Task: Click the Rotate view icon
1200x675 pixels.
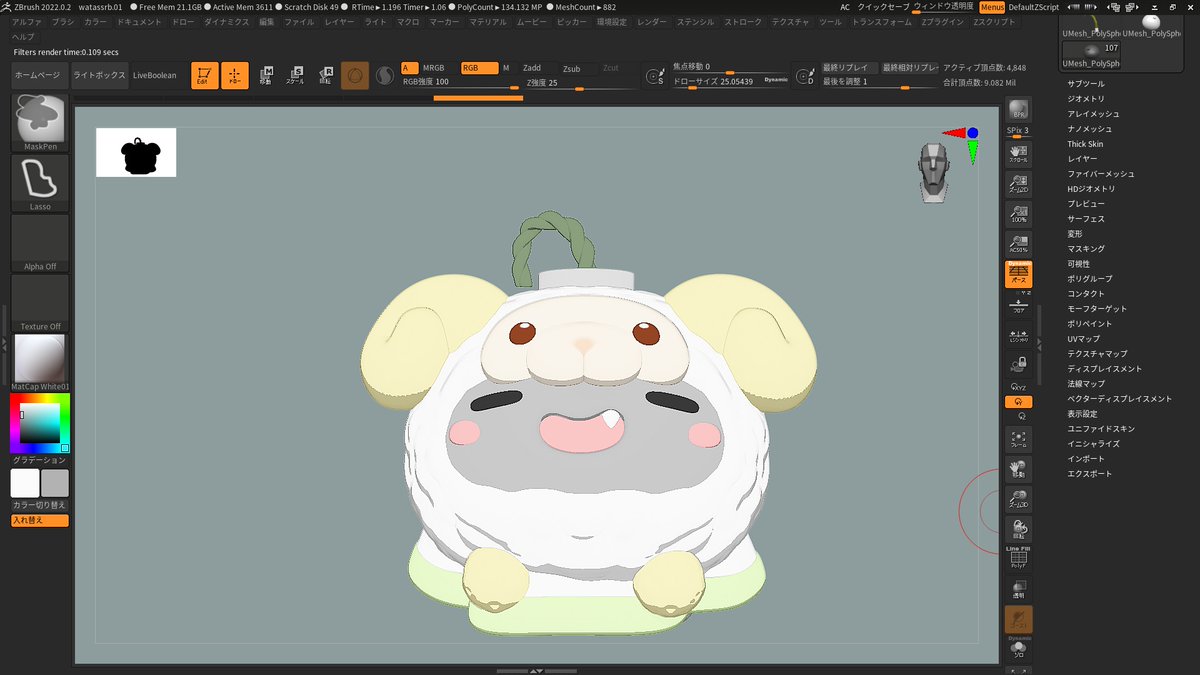Action: 1018,530
